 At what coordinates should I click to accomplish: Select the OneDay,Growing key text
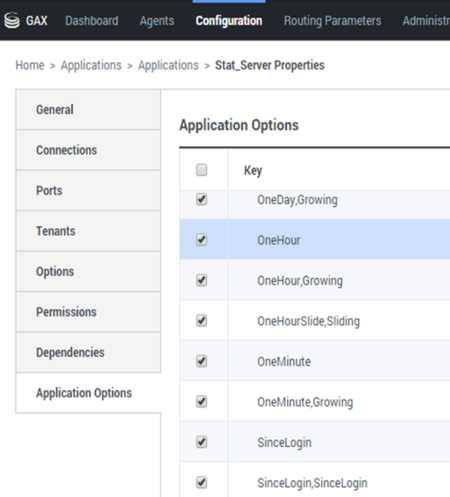[x=297, y=200]
